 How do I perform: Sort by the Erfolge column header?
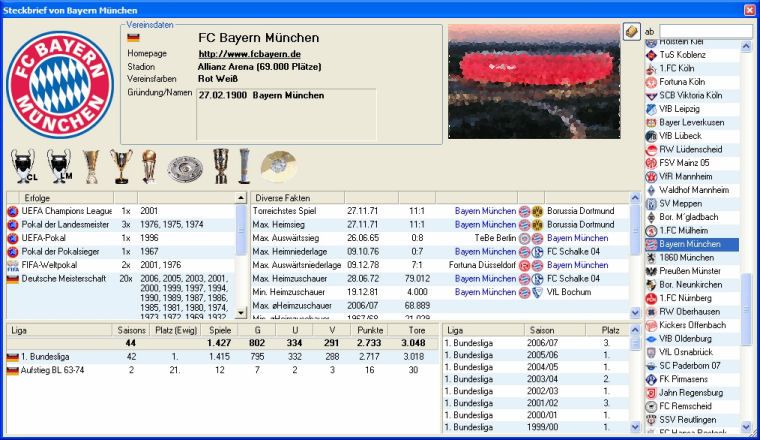pos(66,198)
